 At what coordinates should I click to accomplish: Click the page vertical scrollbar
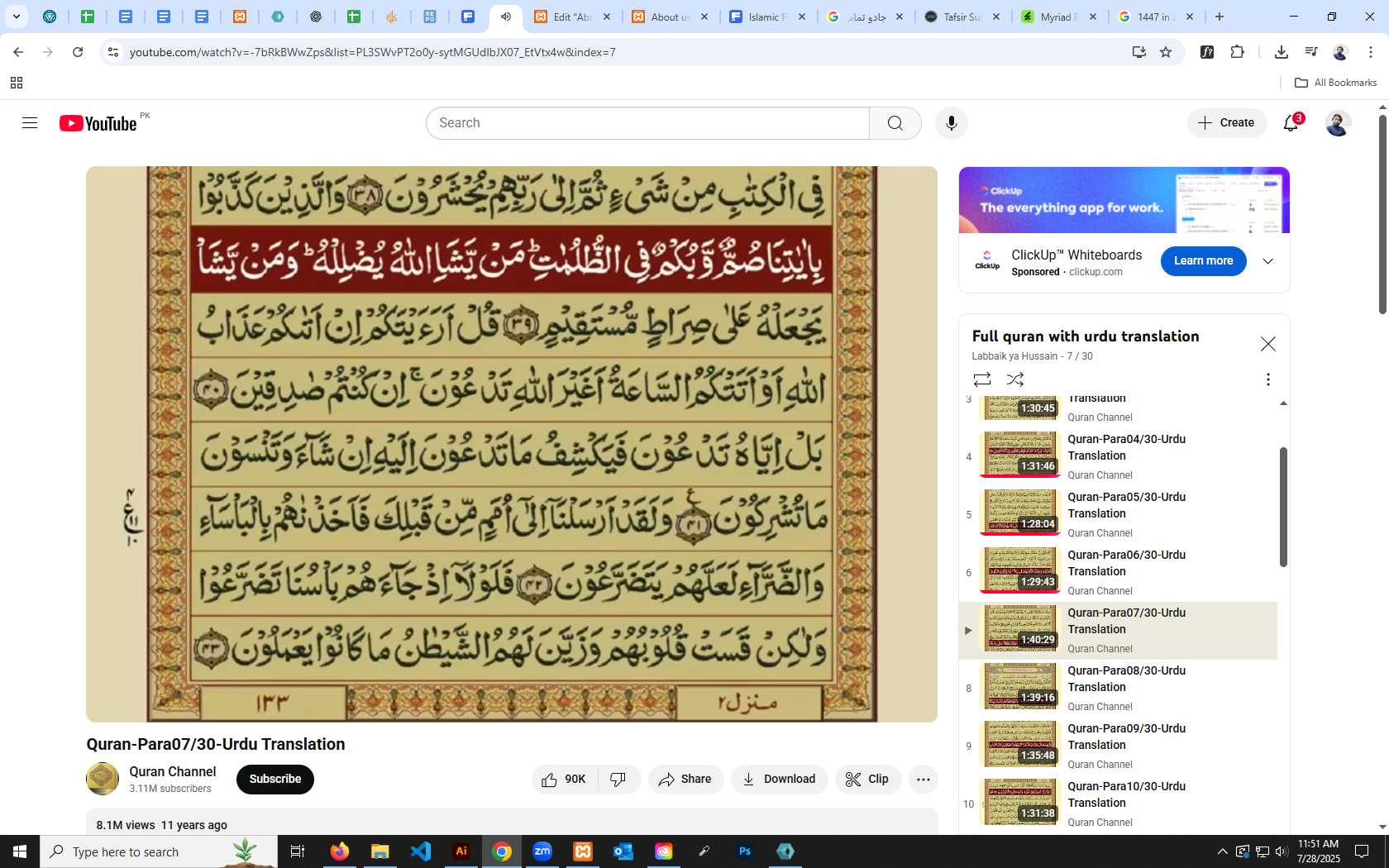click(x=1382, y=215)
